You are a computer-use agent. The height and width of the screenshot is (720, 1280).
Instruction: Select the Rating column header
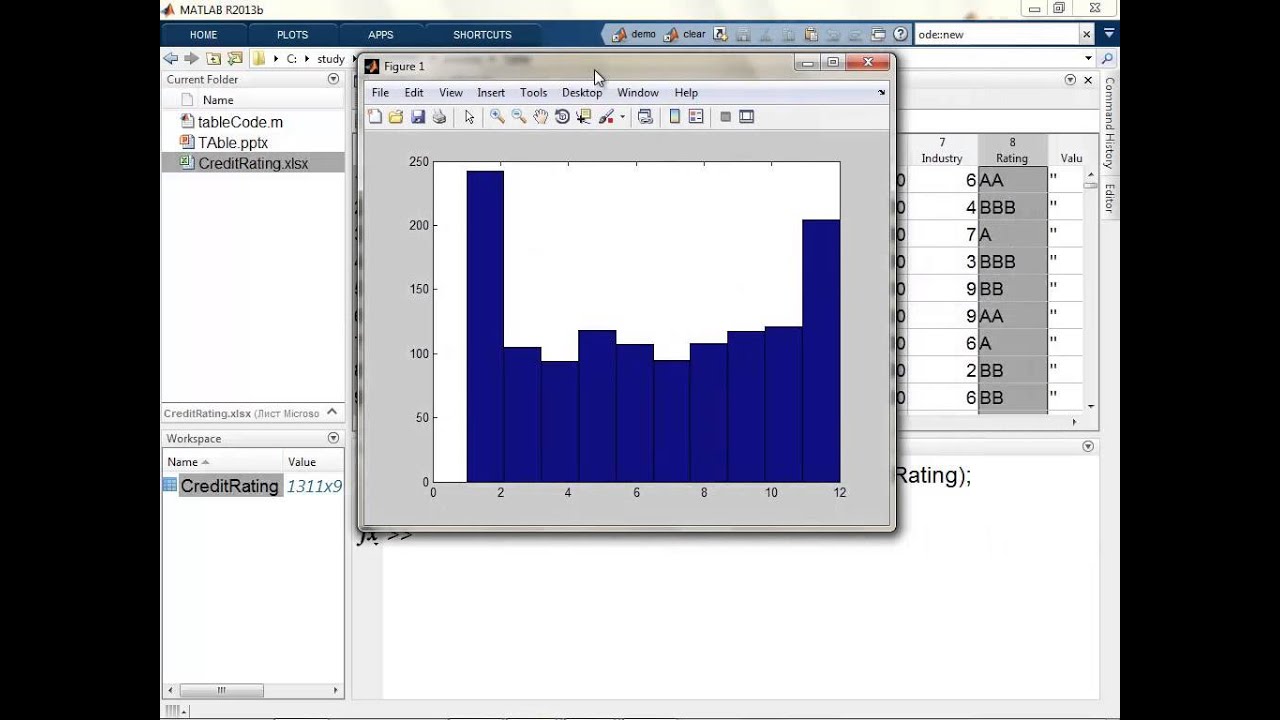(x=1012, y=151)
